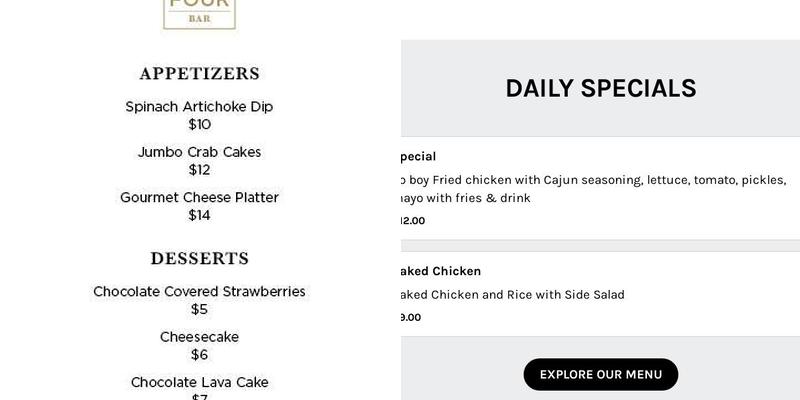Screen dimensions: 800x400
Task: Open the Baked Chicken special title
Action: coord(441,271)
